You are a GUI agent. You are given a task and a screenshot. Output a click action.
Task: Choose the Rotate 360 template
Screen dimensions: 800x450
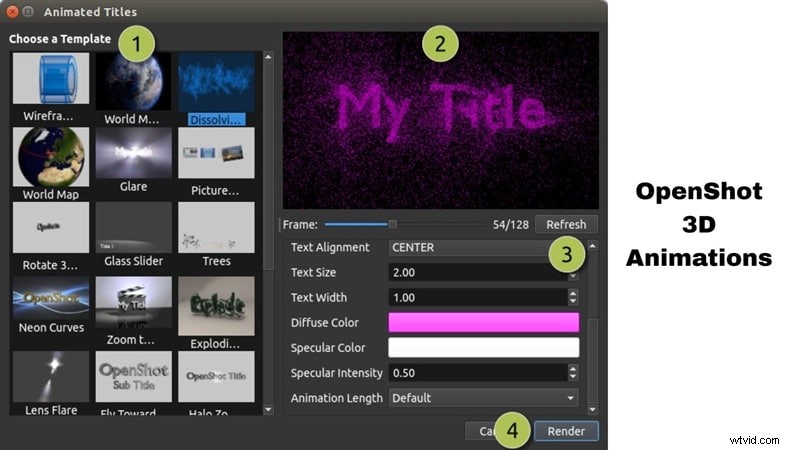point(50,228)
